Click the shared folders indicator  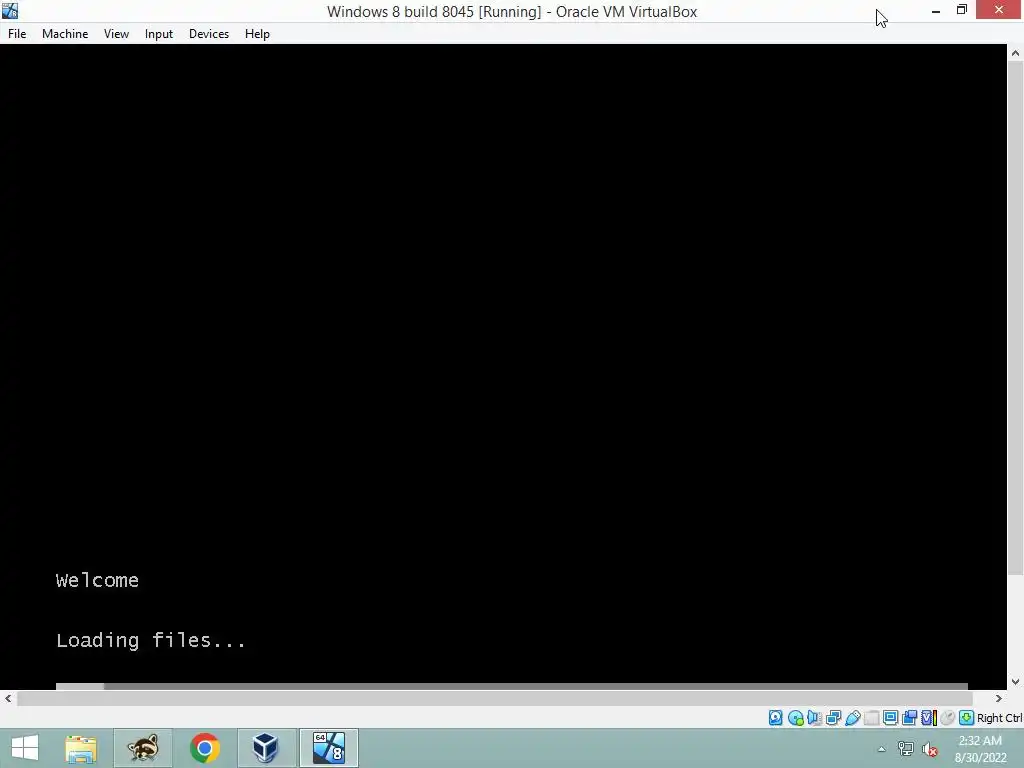click(x=871, y=718)
